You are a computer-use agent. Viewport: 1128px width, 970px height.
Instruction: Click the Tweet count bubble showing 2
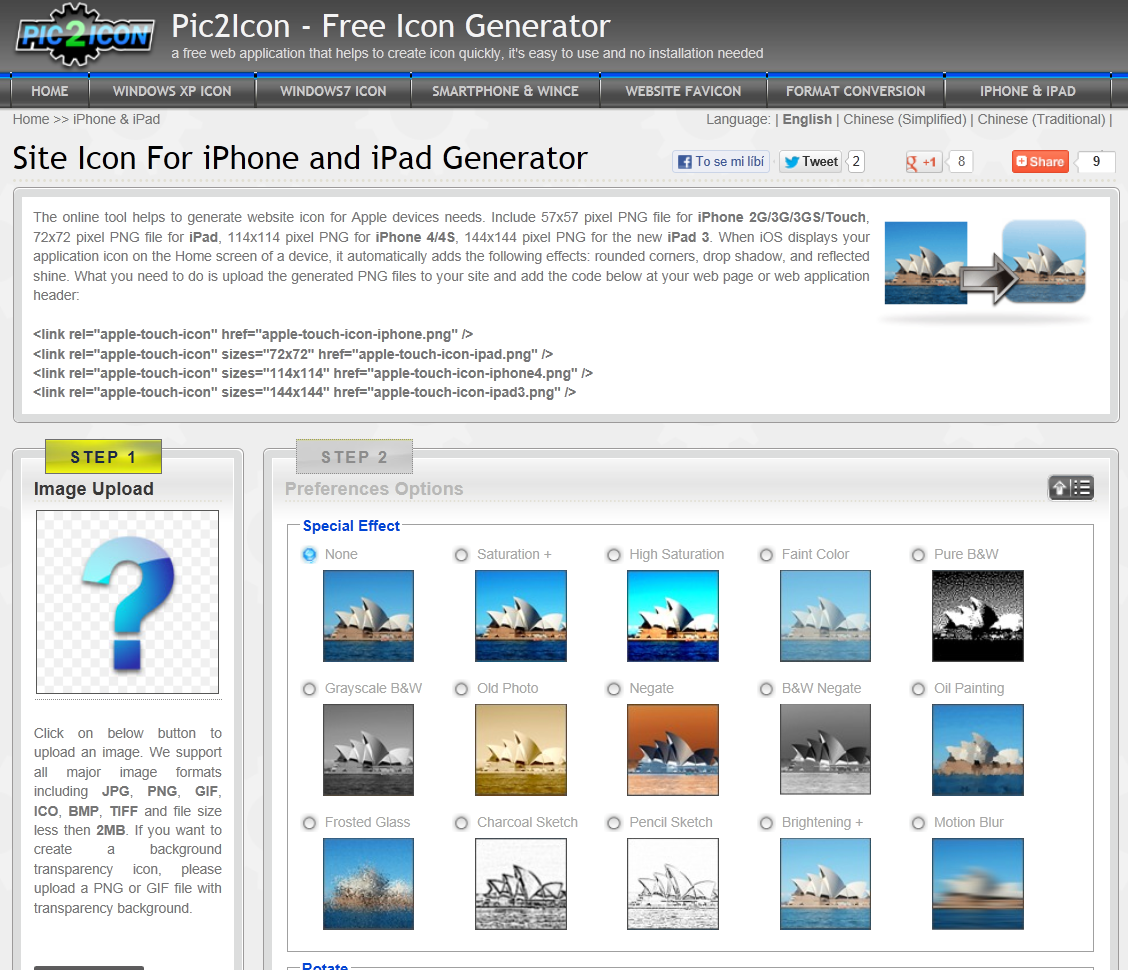[x=855, y=161]
